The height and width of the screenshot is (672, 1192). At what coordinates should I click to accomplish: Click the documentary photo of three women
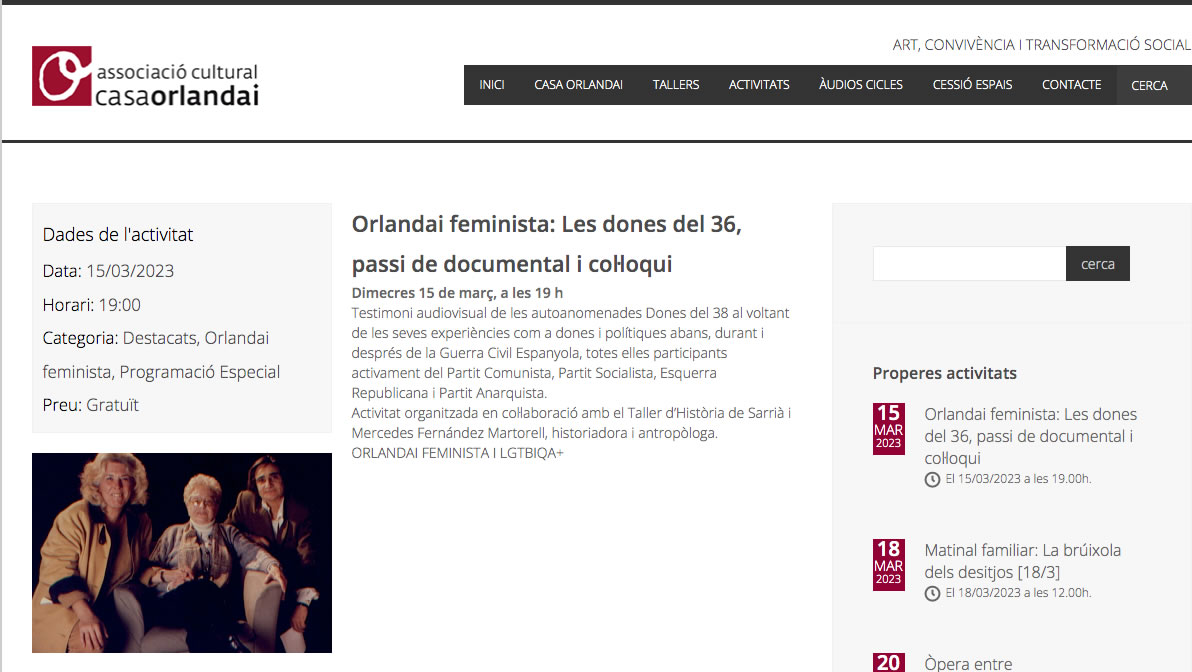(x=182, y=552)
